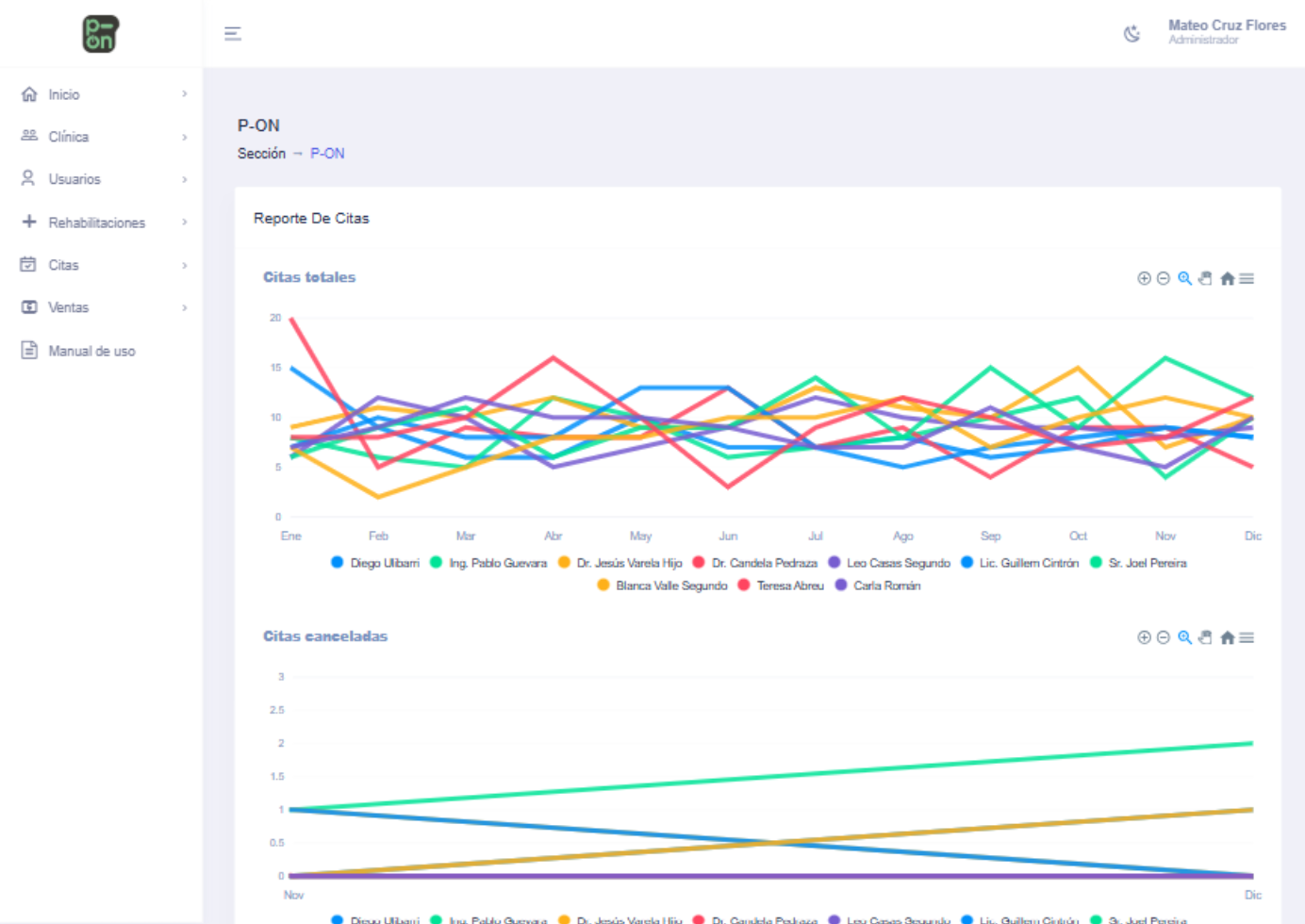Open the Usuarios sidebar menu item

pyautogui.click(x=74, y=179)
